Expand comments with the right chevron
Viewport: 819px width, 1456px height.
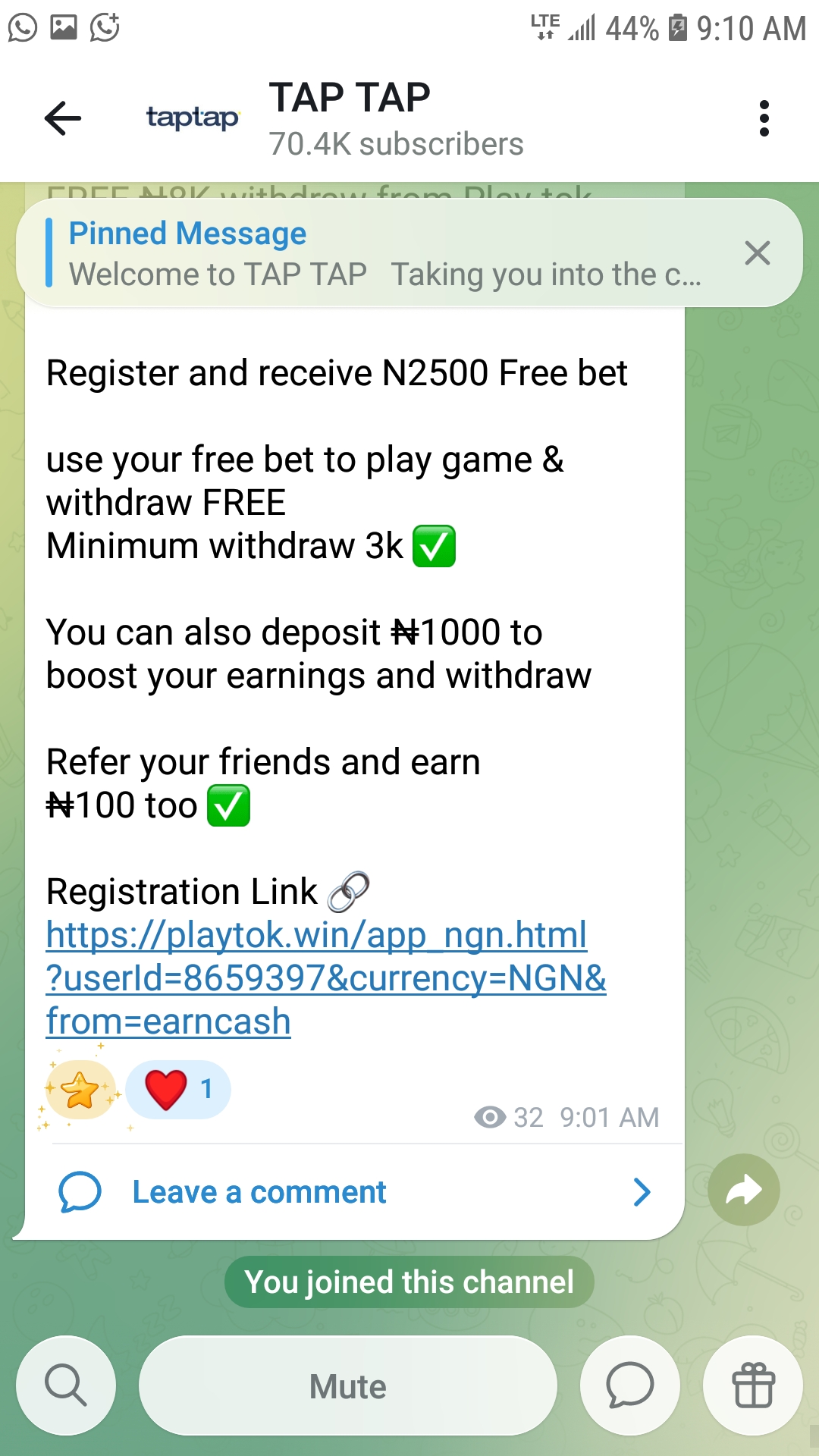pos(642,1192)
